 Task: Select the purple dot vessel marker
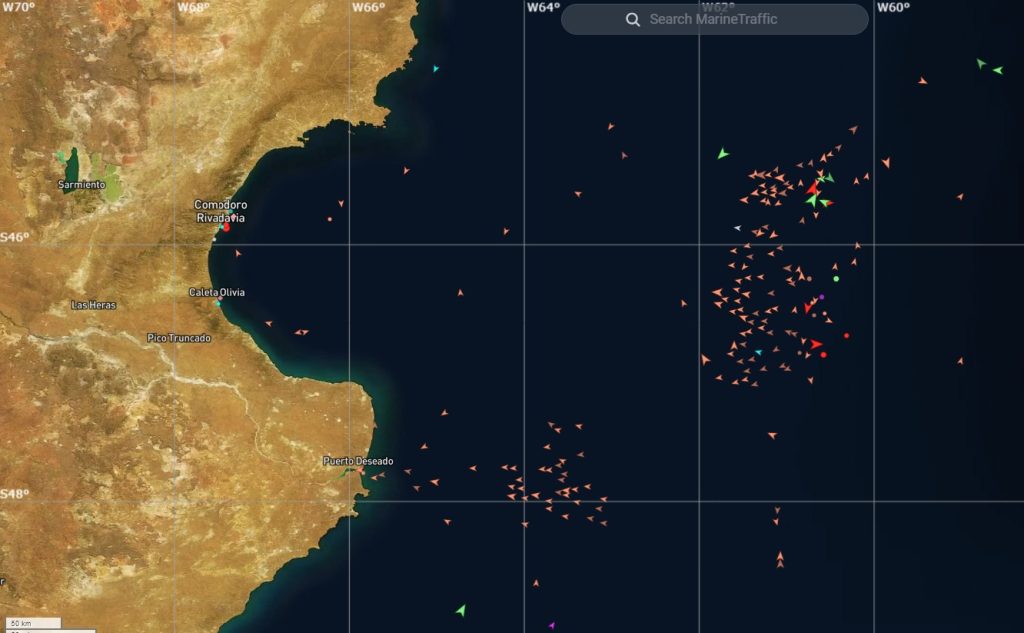tap(822, 297)
